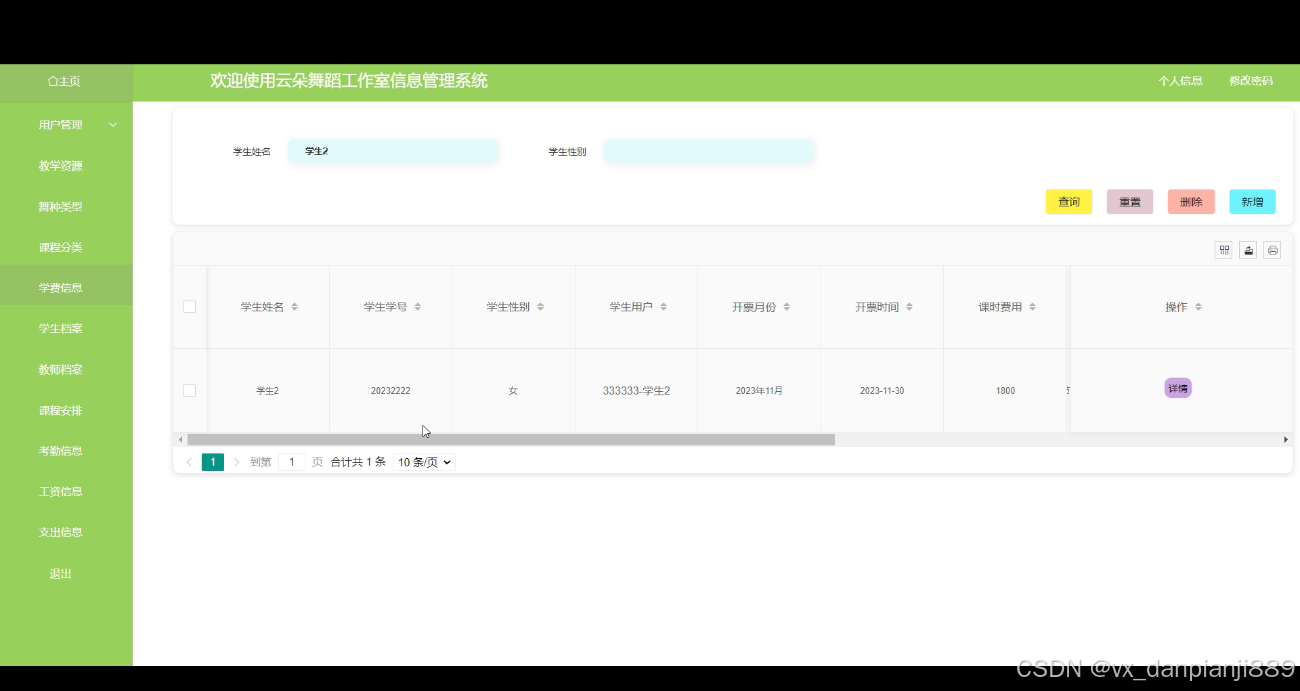
Task: Open 学生档案 in sidebar
Action: (x=61, y=329)
